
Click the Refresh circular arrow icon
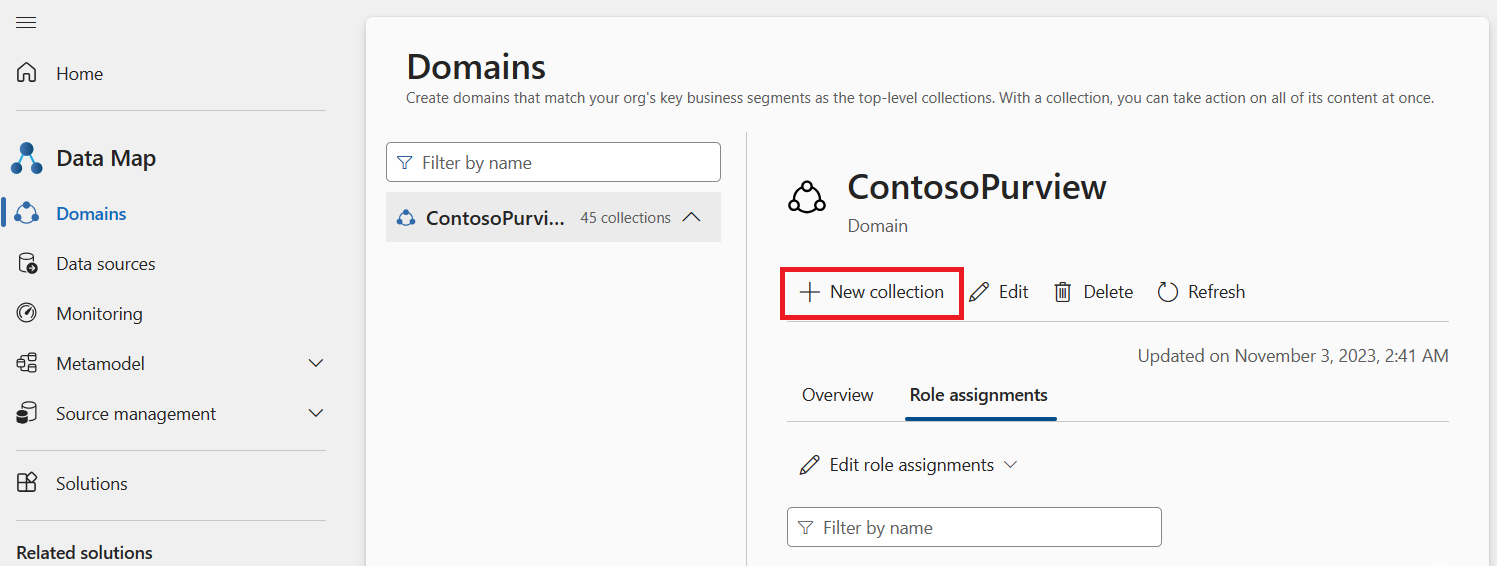pyautogui.click(x=1167, y=292)
